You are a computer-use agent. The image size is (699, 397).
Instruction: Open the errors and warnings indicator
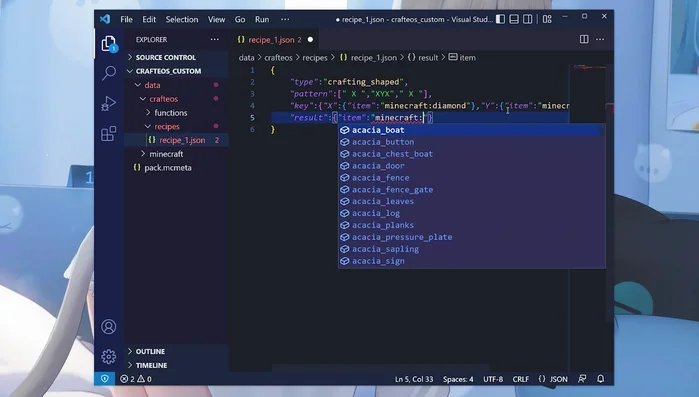136,379
